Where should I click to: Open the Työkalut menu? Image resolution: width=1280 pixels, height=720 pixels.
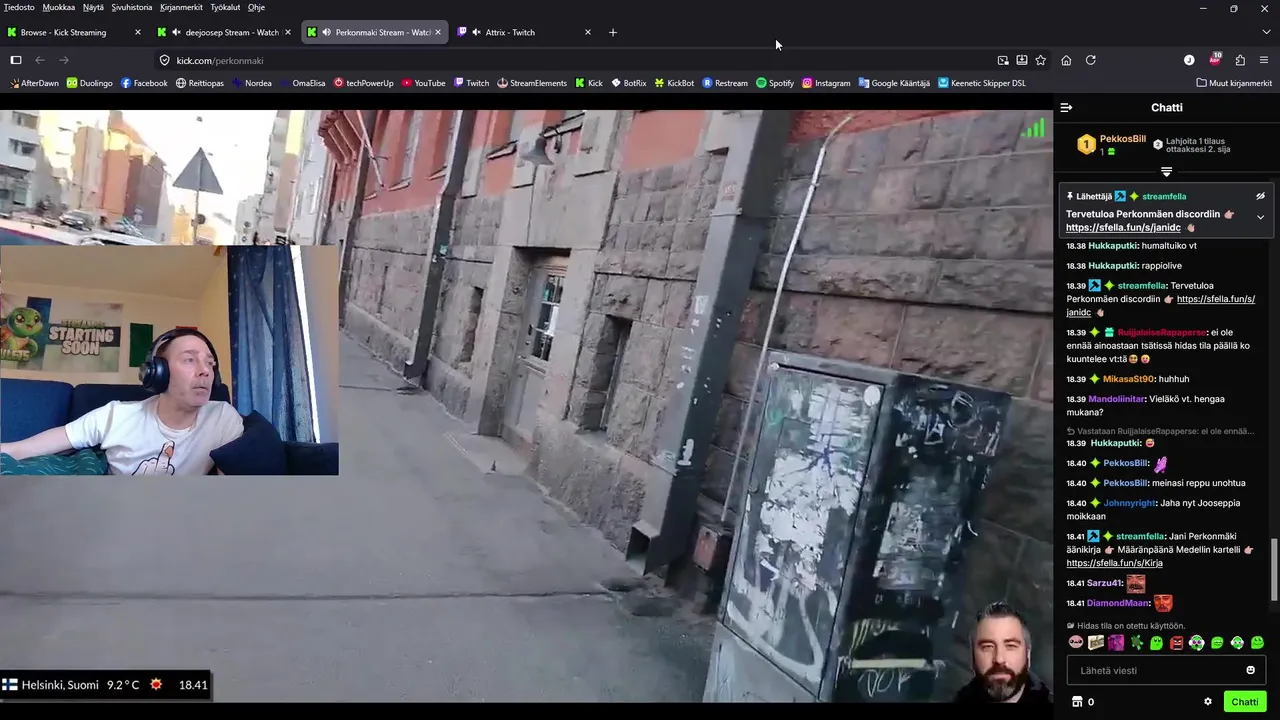(225, 7)
